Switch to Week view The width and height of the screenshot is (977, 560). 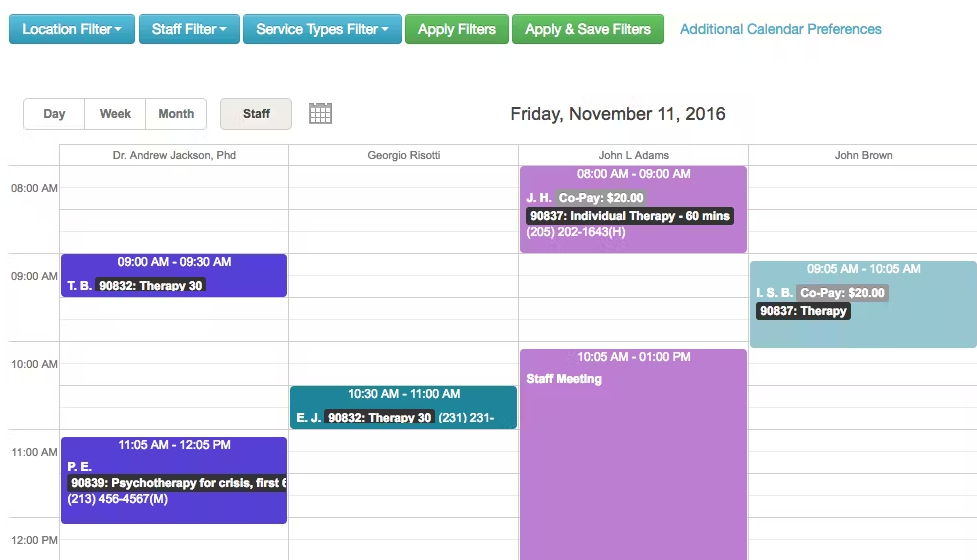click(115, 114)
